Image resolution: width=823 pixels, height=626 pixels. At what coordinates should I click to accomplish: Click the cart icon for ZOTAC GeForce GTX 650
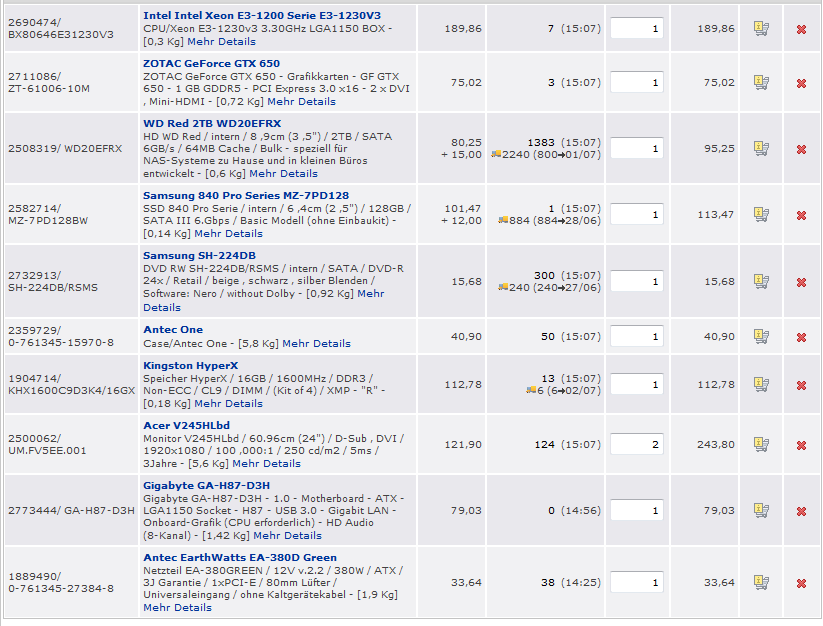[761, 82]
